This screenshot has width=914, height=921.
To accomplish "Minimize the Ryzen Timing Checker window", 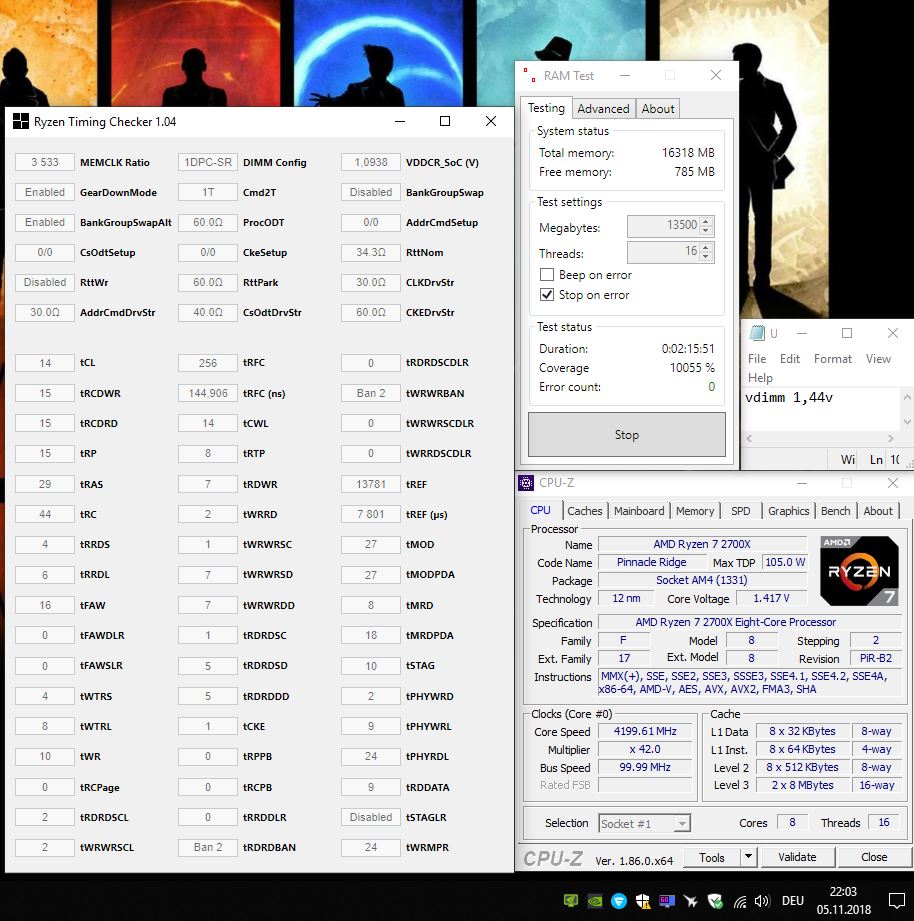I will coord(400,121).
